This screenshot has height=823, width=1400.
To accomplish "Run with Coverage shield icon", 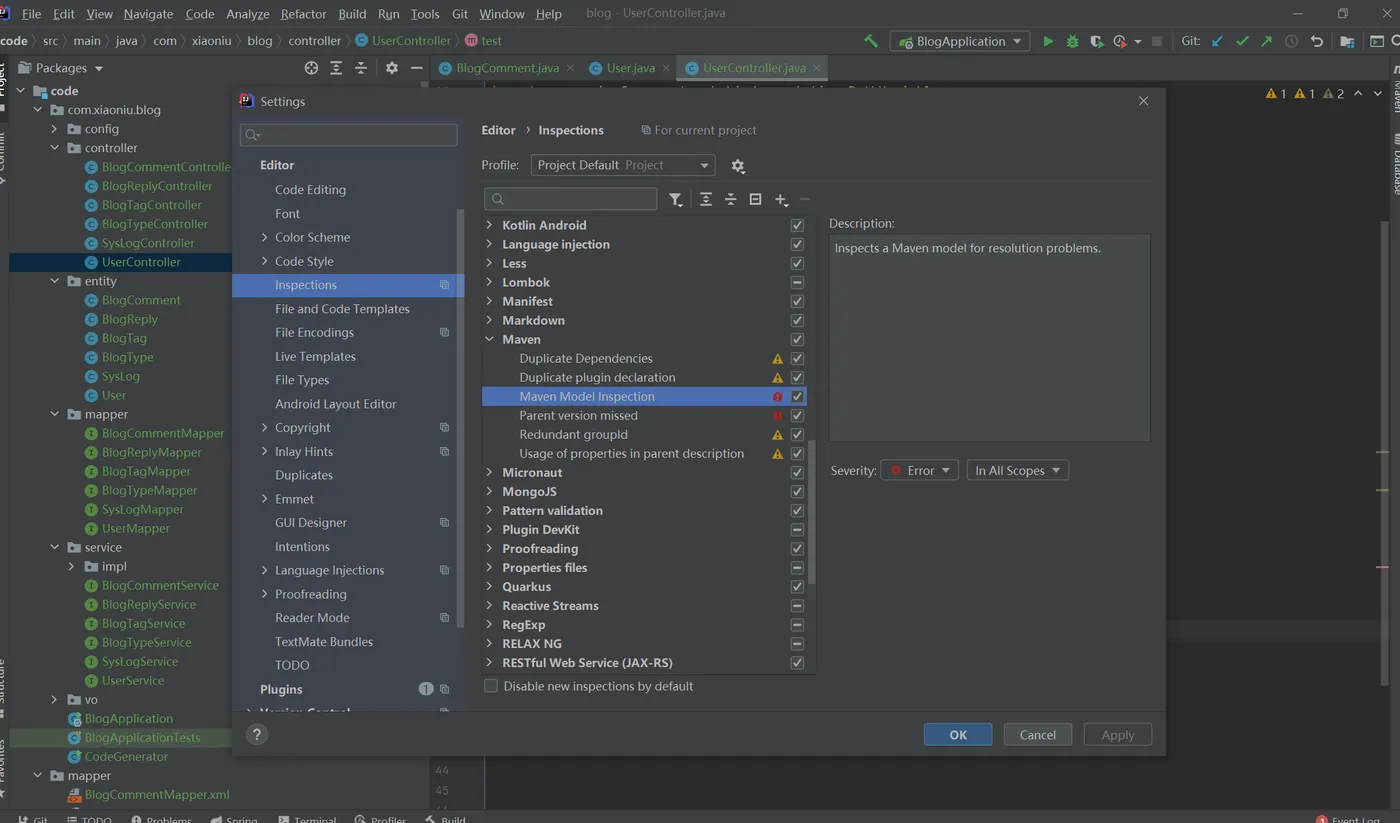I will tap(1096, 41).
